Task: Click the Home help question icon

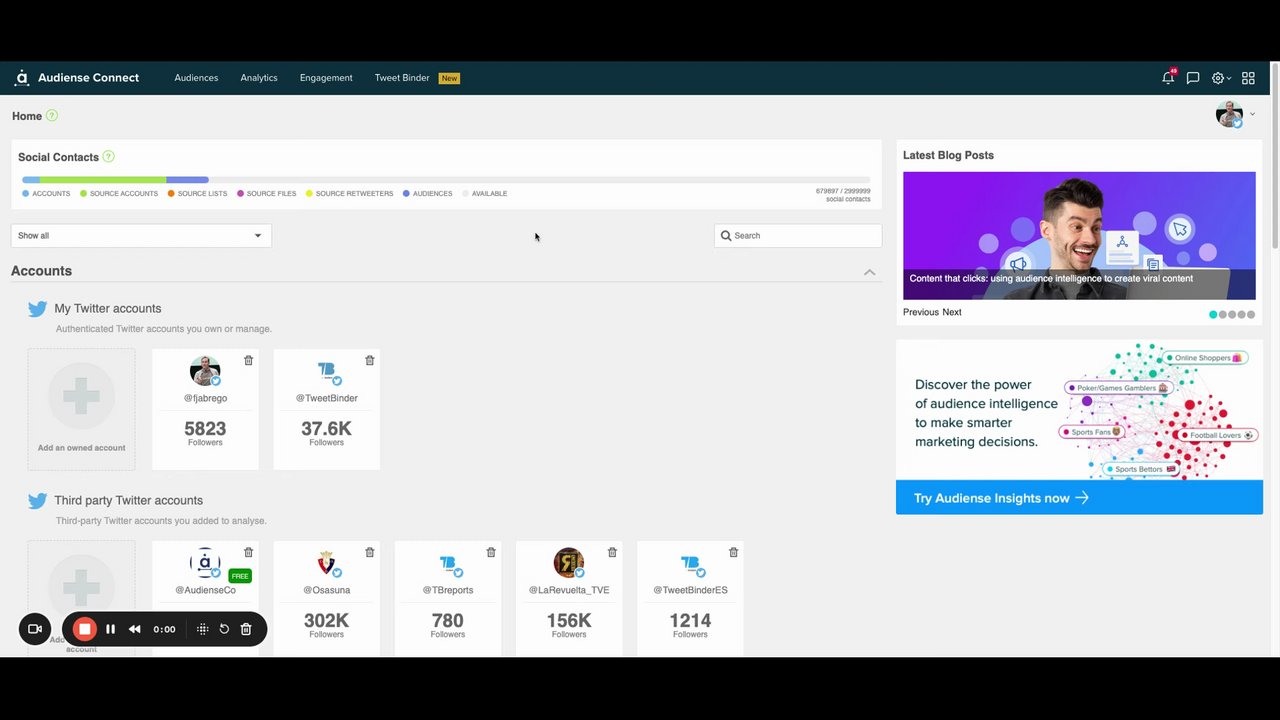Action: click(x=52, y=115)
